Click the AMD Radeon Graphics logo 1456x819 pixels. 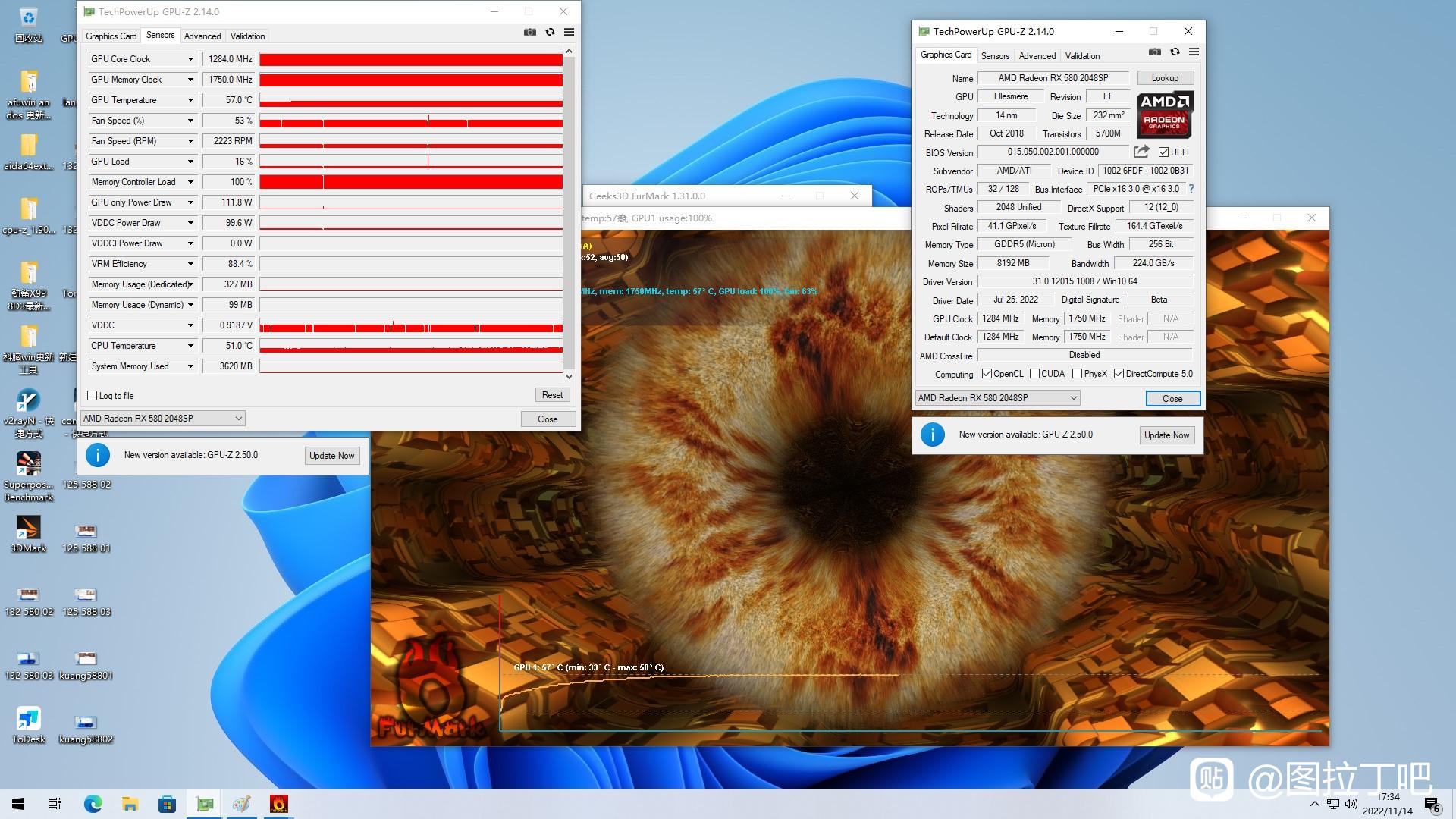point(1165,115)
